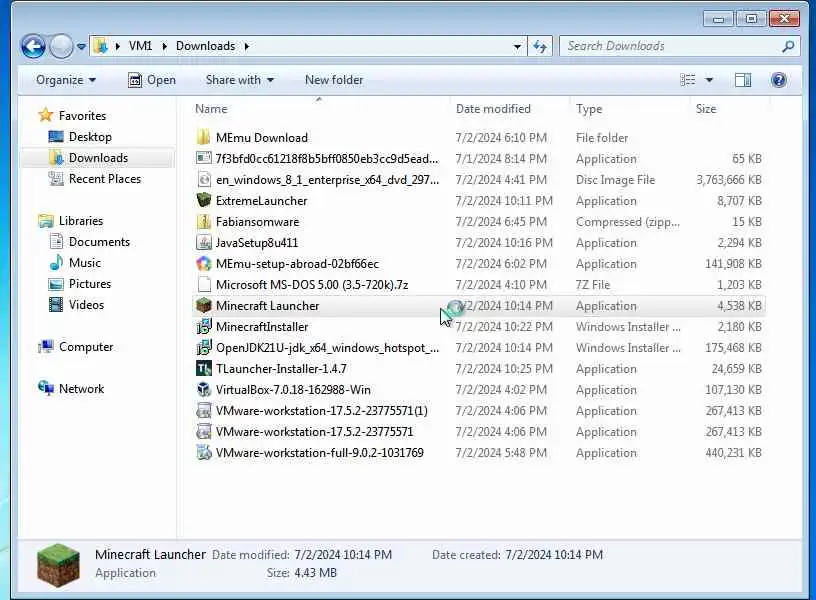Click the Minecraft Launcher grass block icon
This screenshot has height=600, width=816.
tap(203, 305)
